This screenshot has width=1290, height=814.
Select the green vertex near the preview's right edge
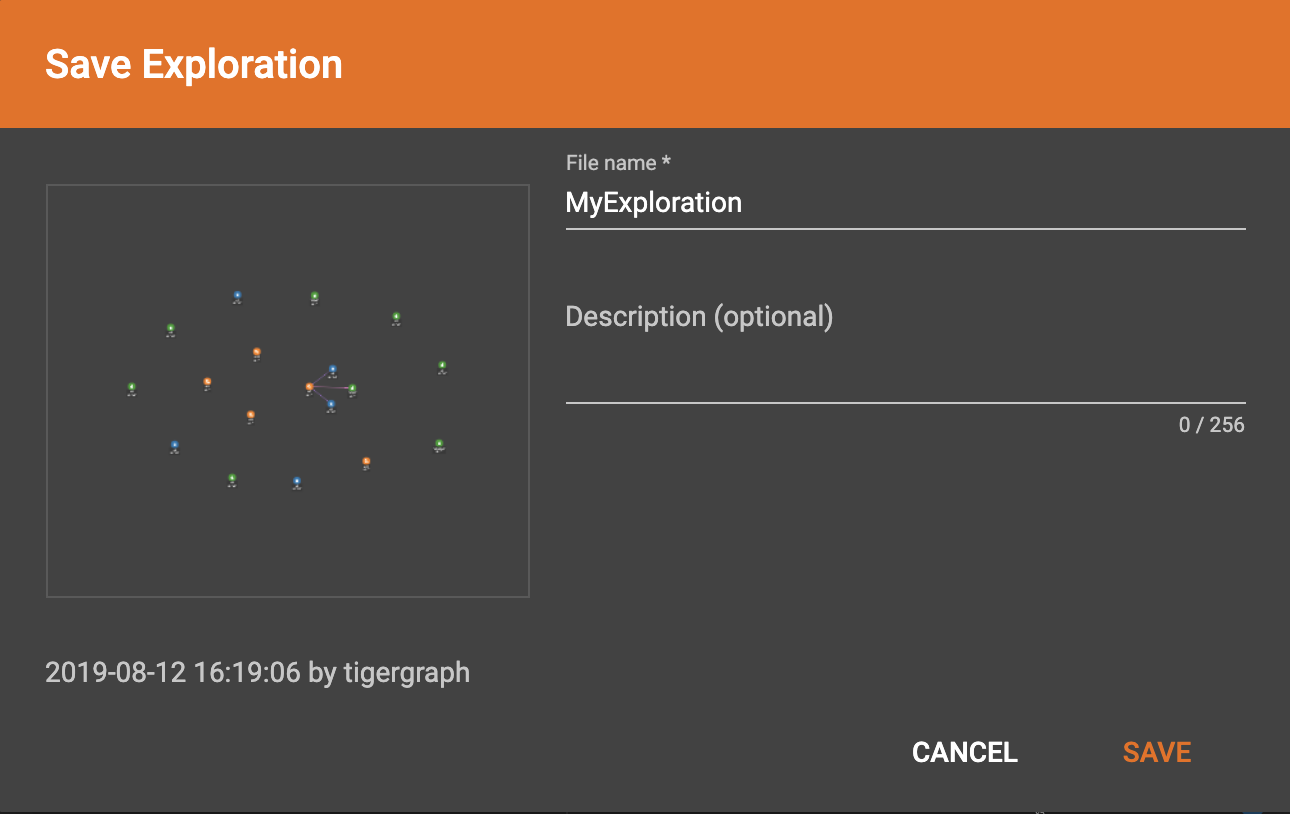441,365
